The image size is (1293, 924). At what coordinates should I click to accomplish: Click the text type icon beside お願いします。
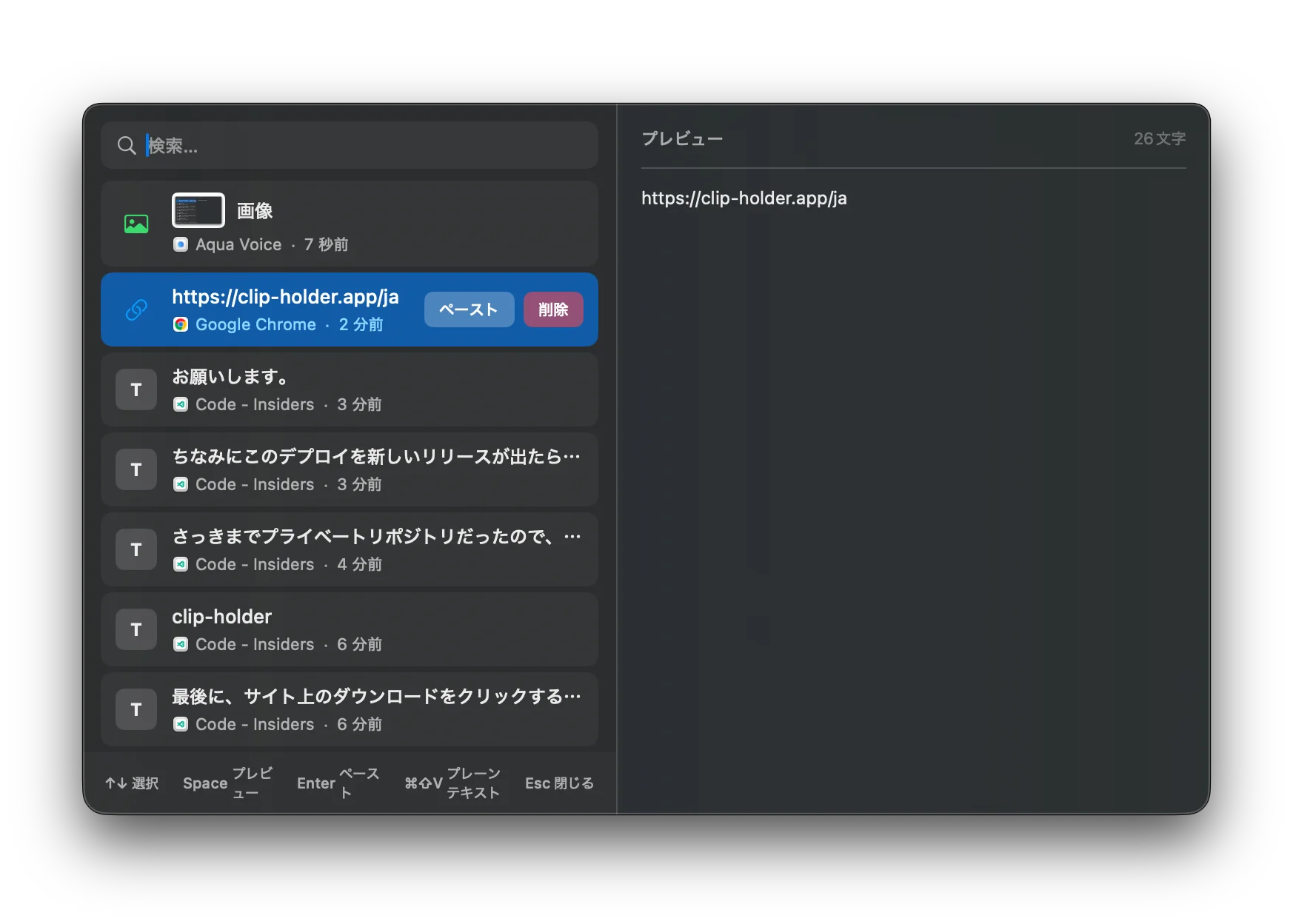click(x=136, y=389)
